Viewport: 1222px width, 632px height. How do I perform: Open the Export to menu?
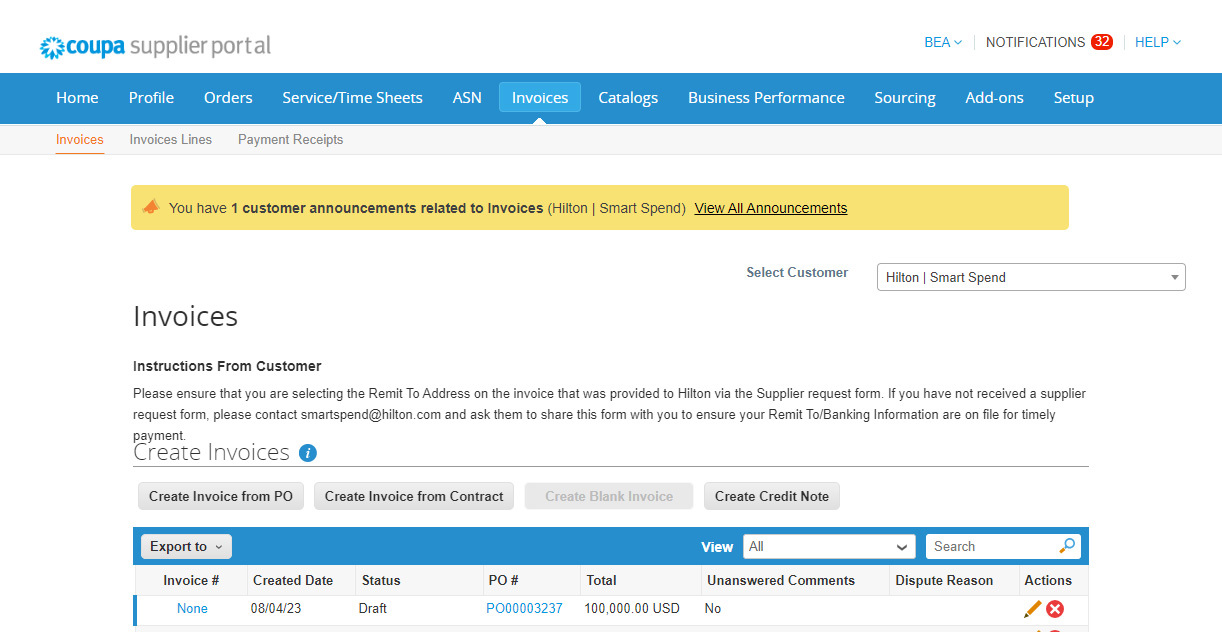pyautogui.click(x=187, y=547)
